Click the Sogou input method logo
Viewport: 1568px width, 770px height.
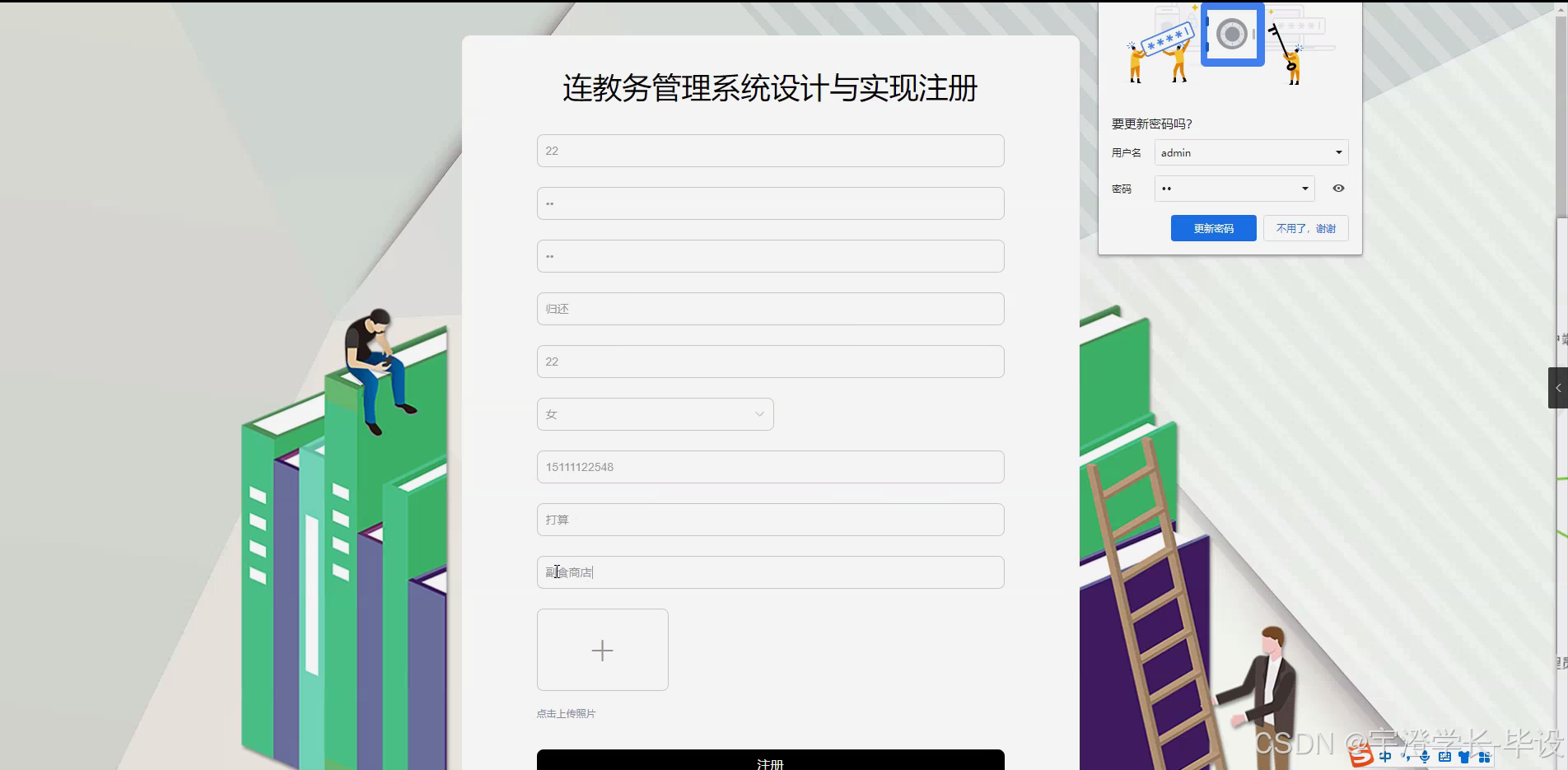tap(1360, 755)
